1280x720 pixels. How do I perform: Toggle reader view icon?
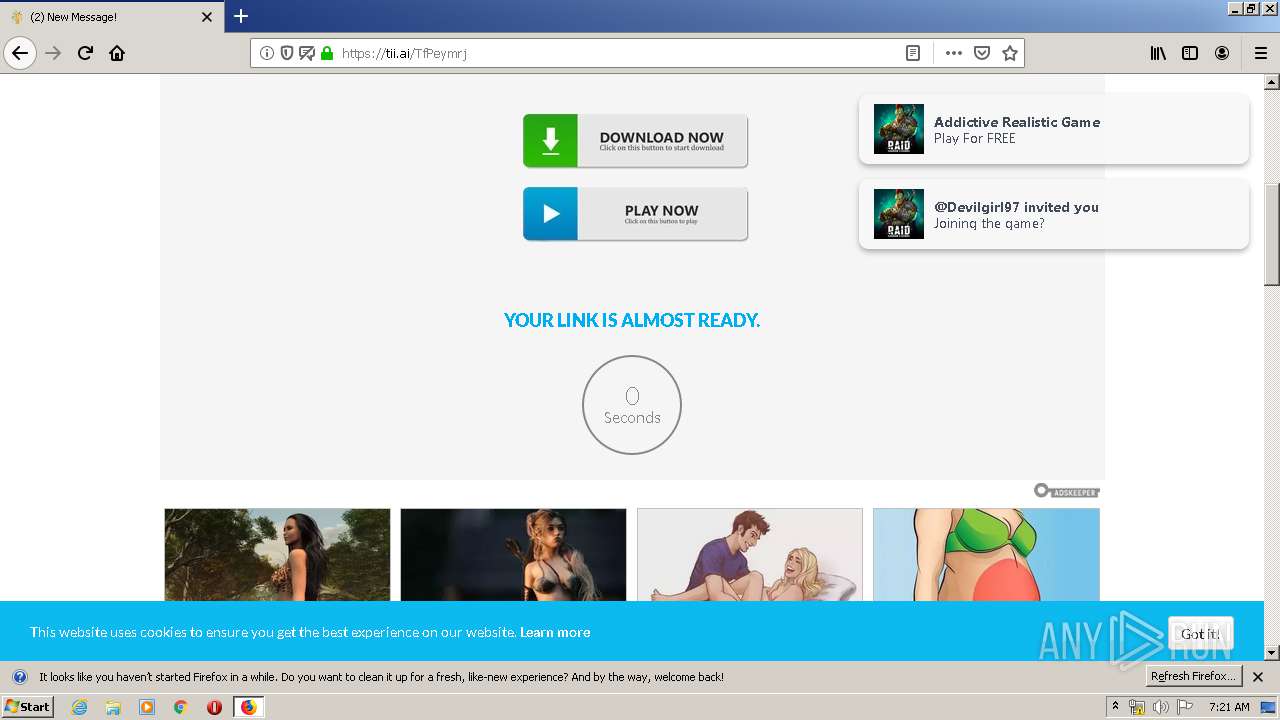(913, 53)
